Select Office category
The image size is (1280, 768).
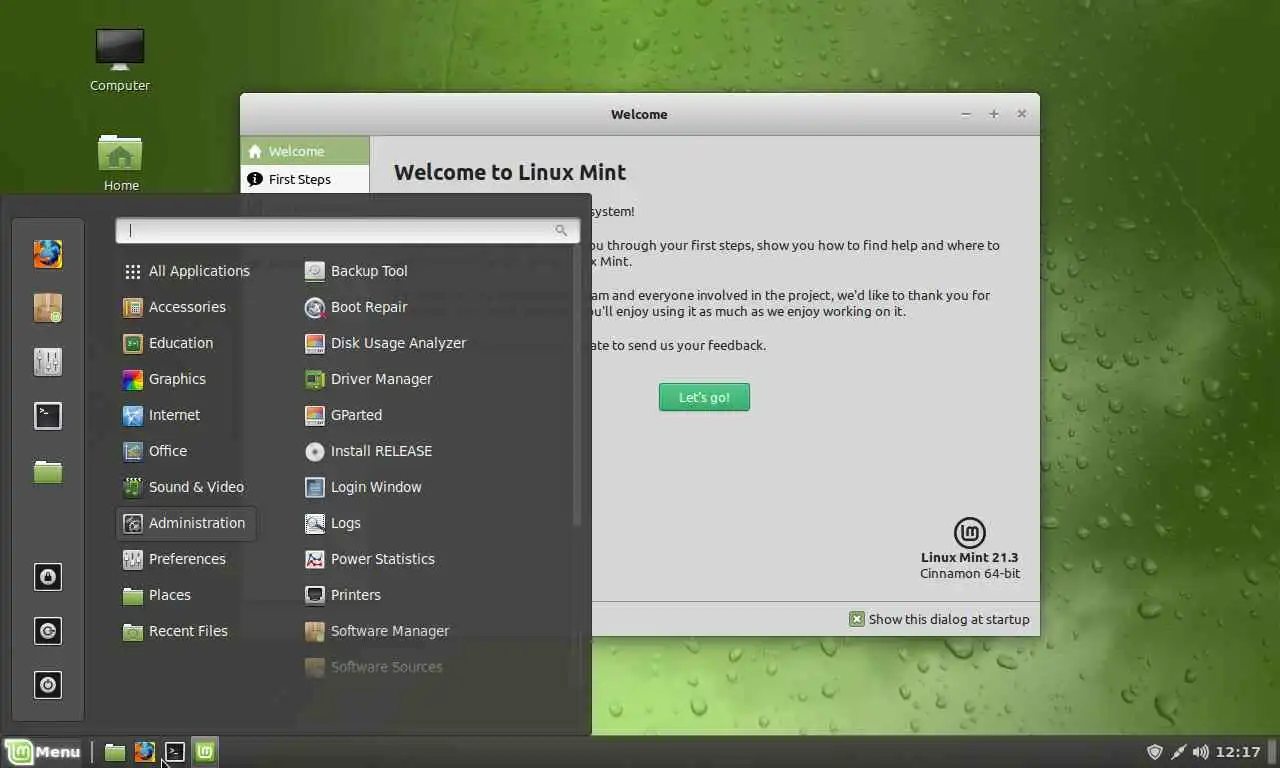pos(186,451)
